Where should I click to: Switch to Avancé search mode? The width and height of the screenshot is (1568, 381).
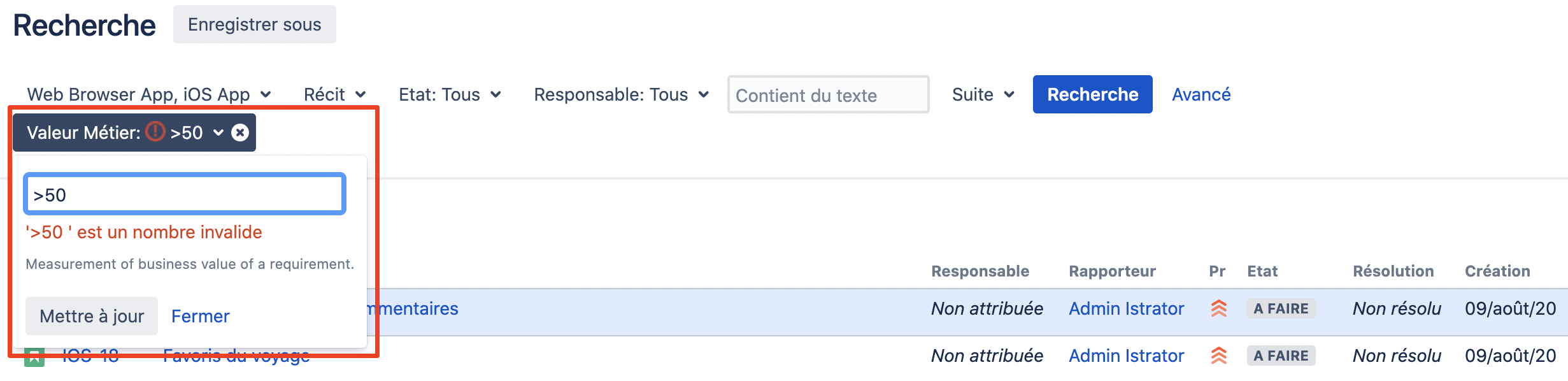1201,95
